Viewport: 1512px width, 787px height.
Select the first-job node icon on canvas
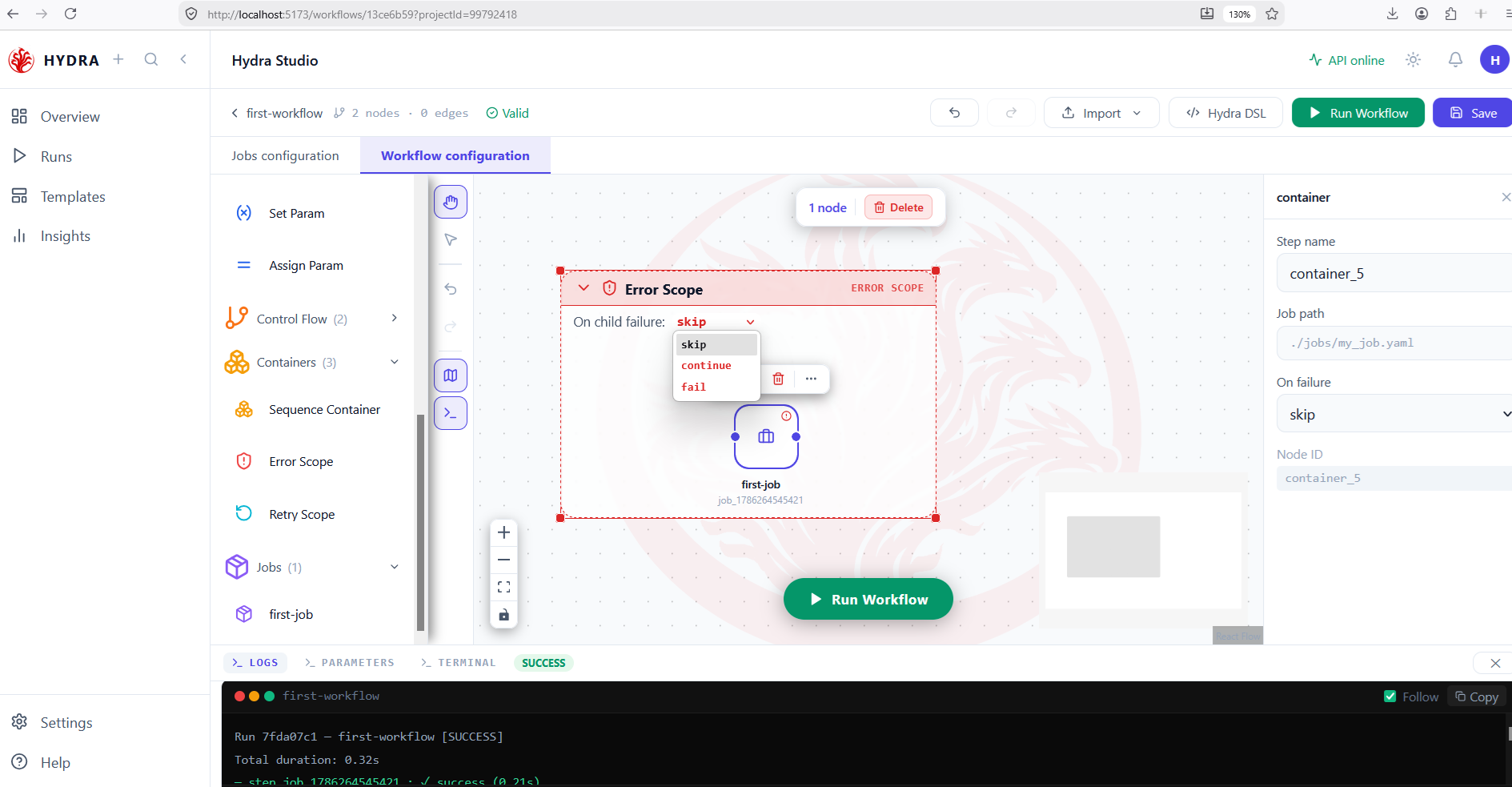point(766,436)
